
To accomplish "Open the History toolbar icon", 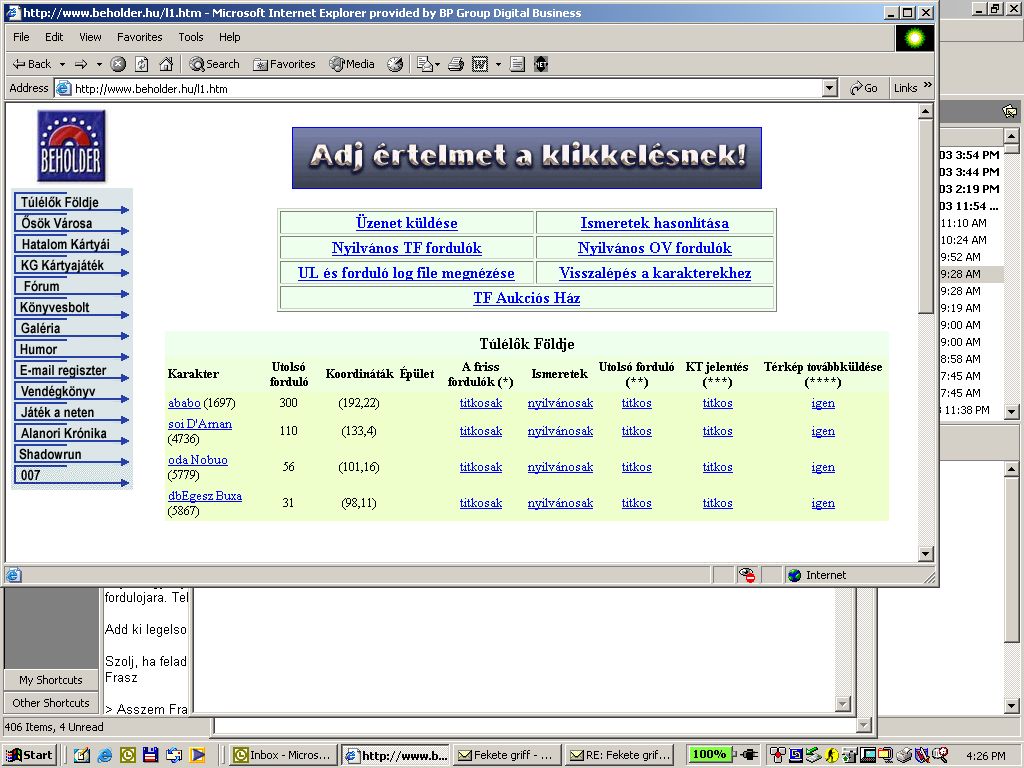I will click(395, 64).
